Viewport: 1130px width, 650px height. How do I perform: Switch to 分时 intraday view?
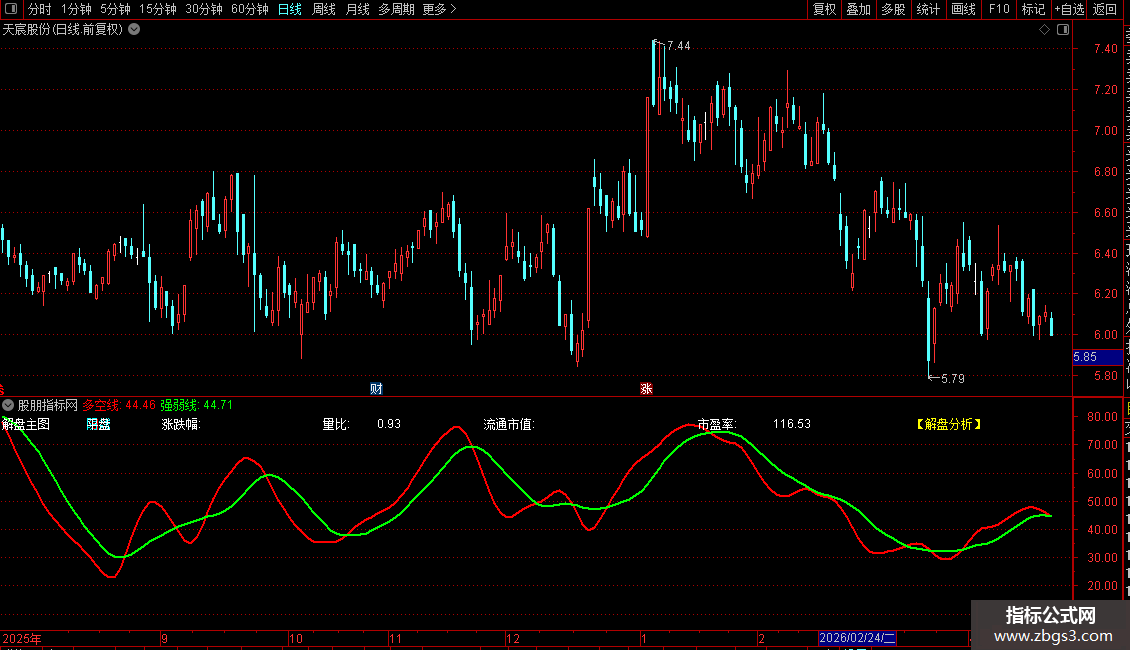pyautogui.click(x=40, y=9)
